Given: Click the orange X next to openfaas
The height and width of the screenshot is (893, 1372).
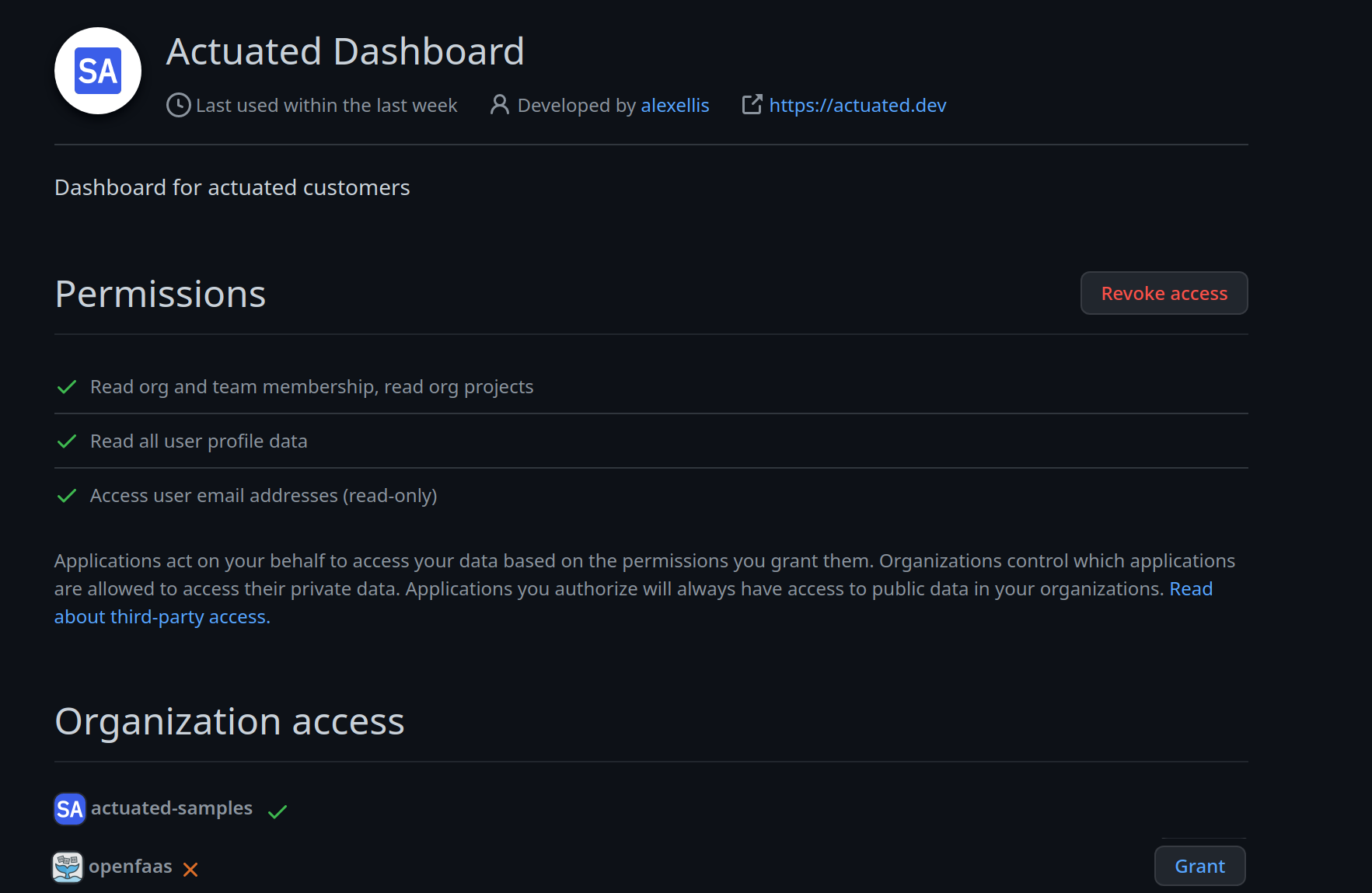Looking at the screenshot, I should [x=190, y=870].
